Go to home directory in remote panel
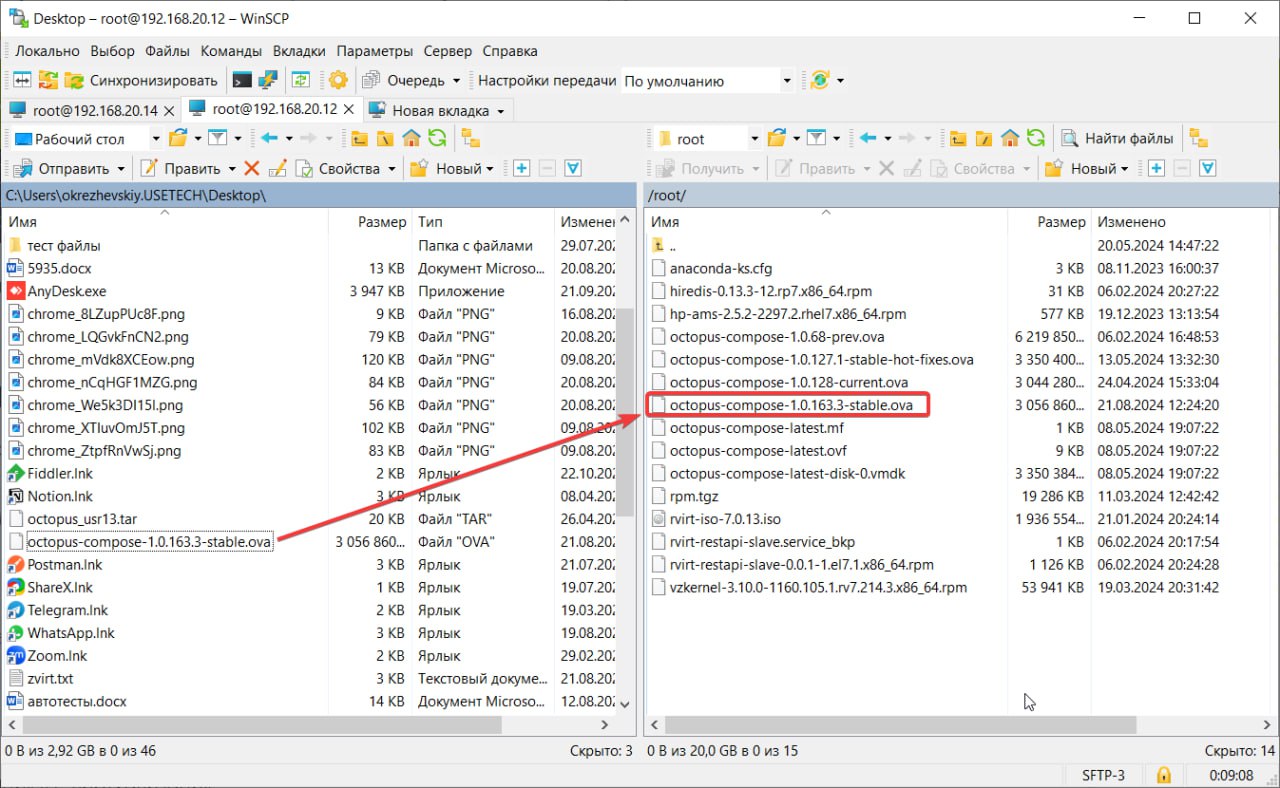Image resolution: width=1280 pixels, height=788 pixels. 1010,138
